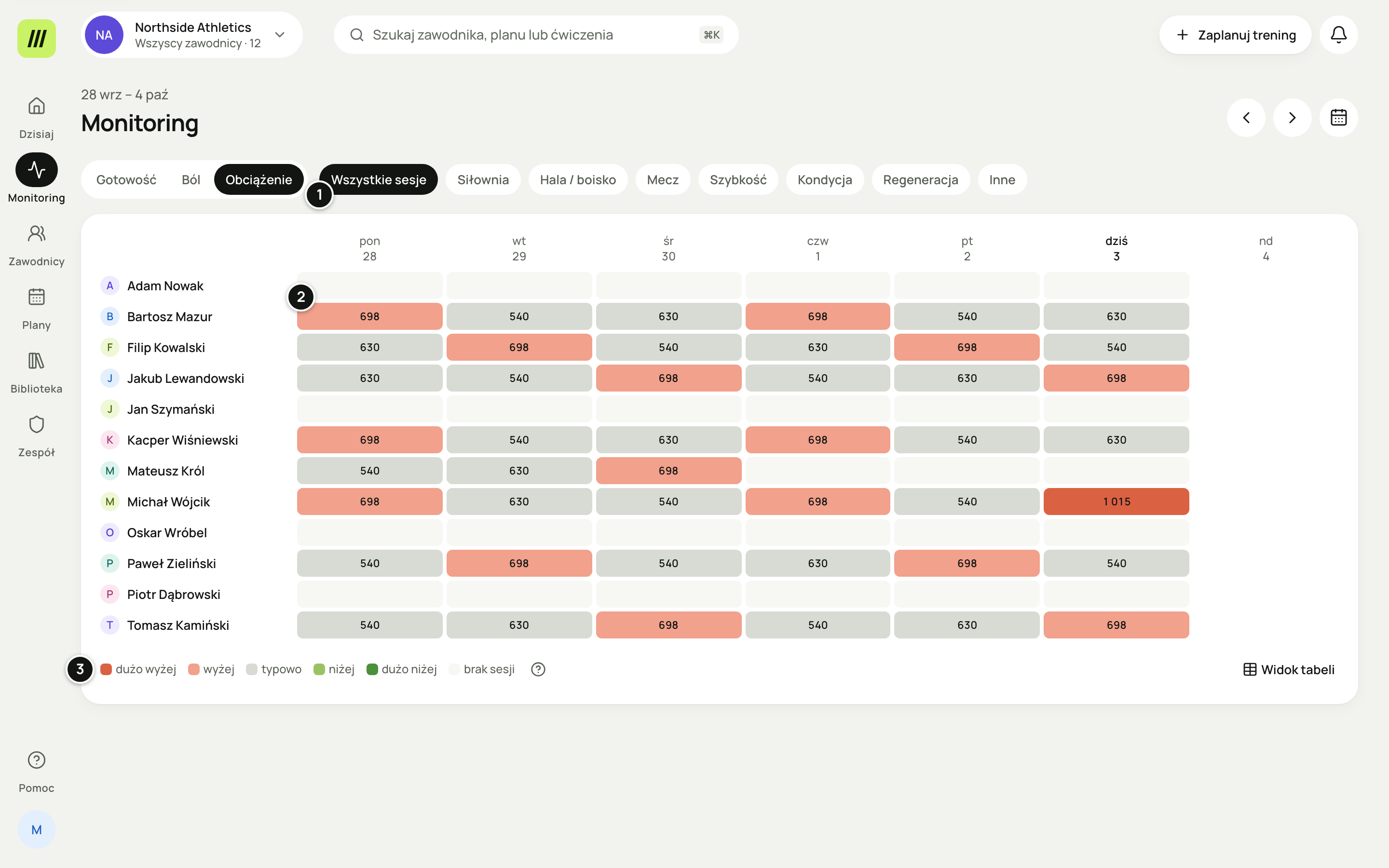This screenshot has width=1389, height=868.
Task: Click the app logo in corner
Action: (x=36, y=39)
